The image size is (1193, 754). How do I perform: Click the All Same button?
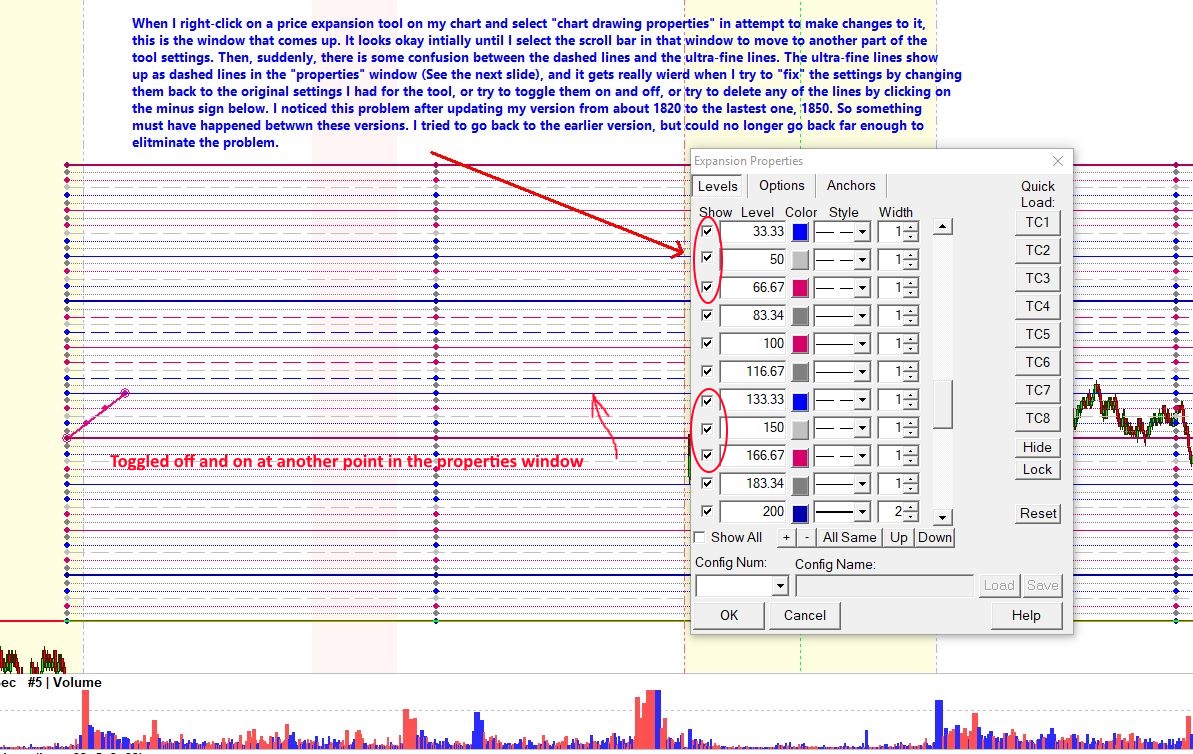(849, 537)
